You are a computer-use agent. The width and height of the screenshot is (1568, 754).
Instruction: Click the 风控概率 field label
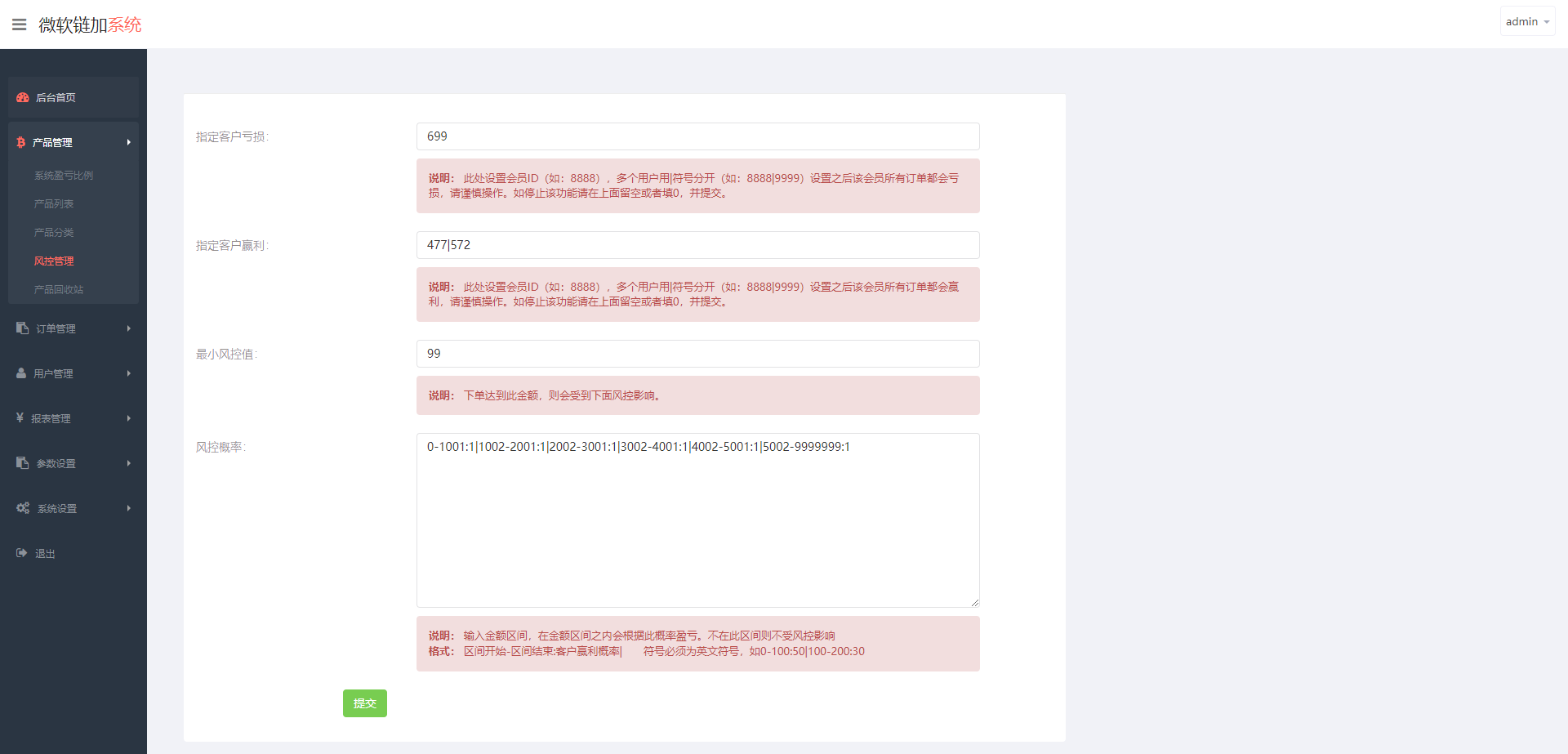point(220,448)
